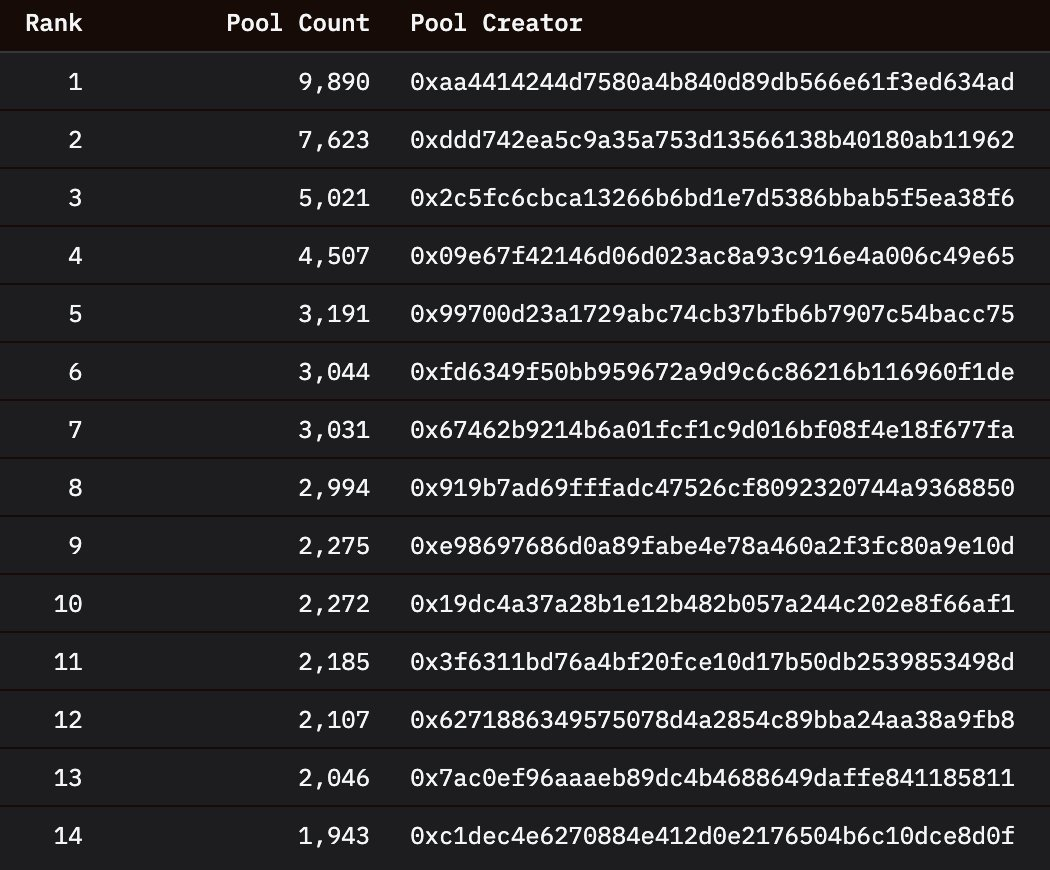Click pool count 4,507
The image size is (1050, 870).
pos(334,256)
